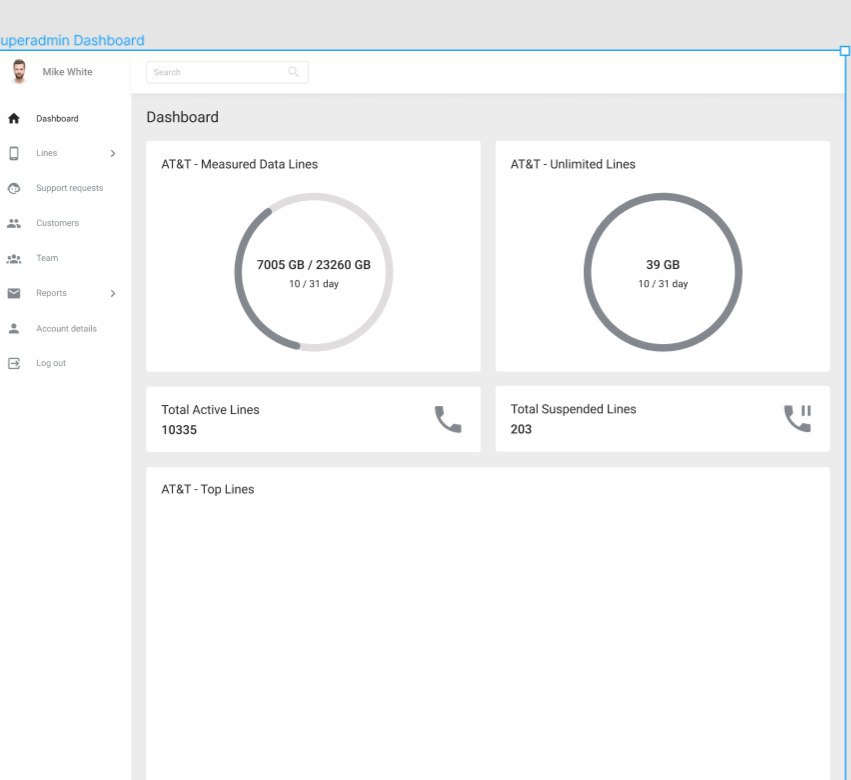Click the '7005 GB / 23260 GB' value
The width and height of the screenshot is (851, 780).
click(314, 265)
